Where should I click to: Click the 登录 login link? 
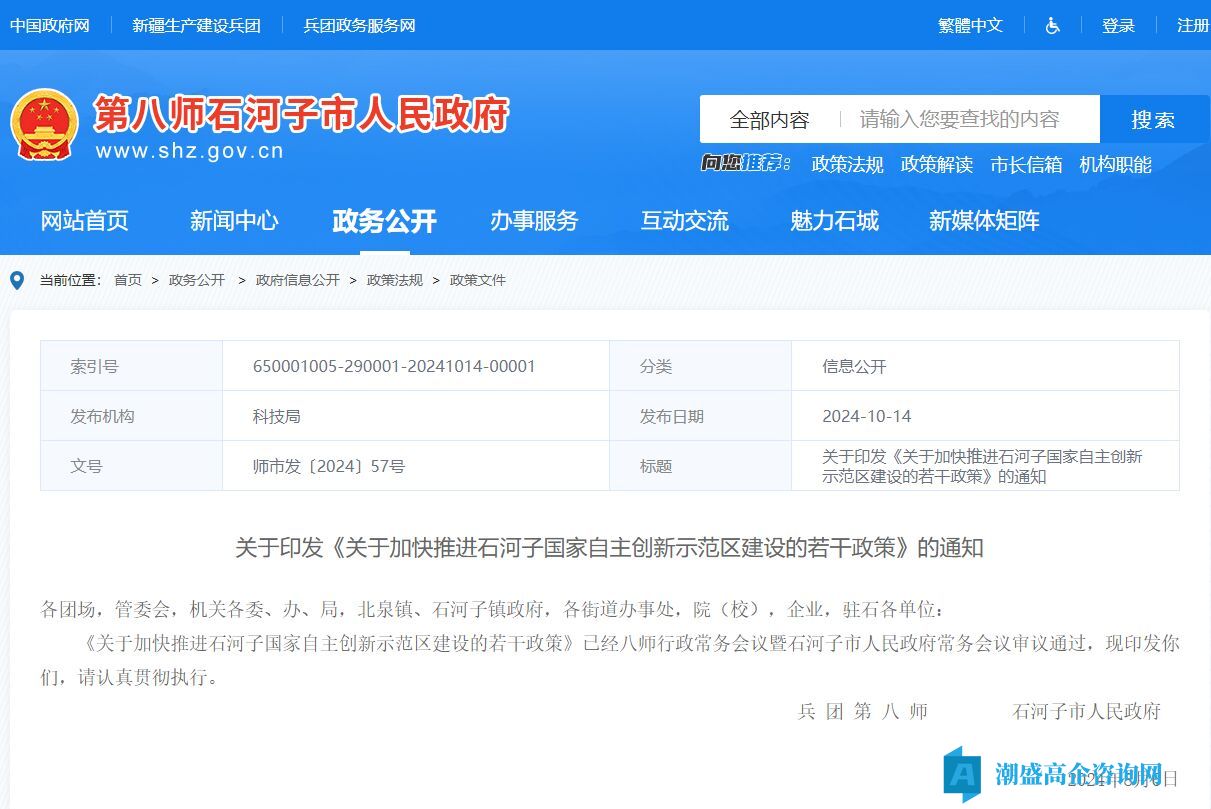coord(1118,26)
